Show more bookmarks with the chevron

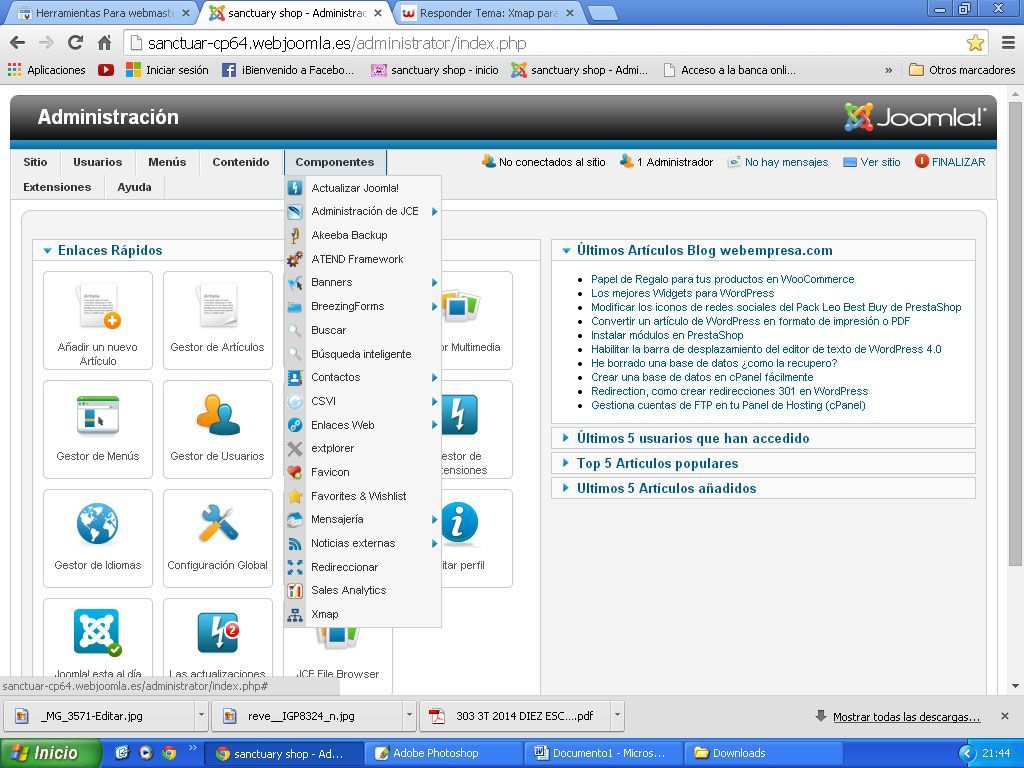(x=888, y=70)
